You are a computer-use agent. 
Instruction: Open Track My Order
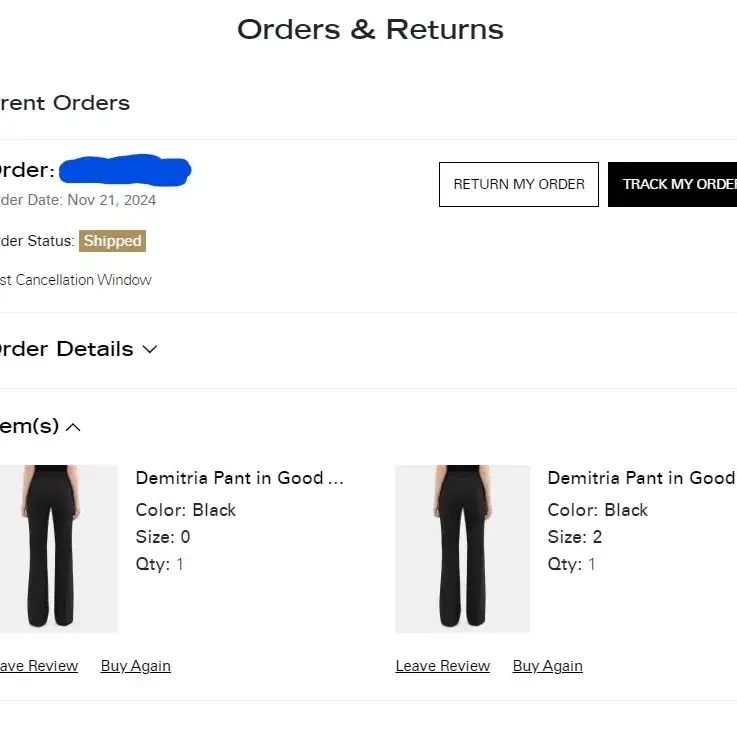[673, 184]
